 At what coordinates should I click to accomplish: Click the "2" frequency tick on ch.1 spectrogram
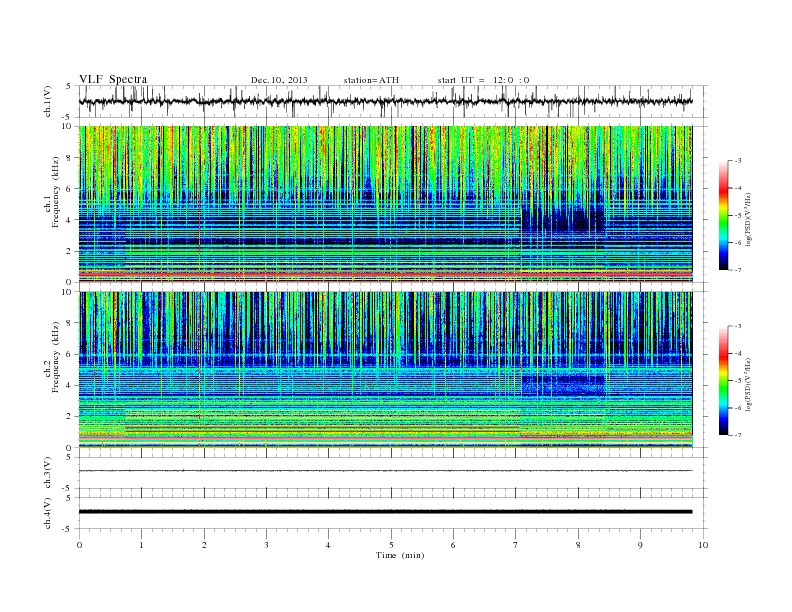pos(69,251)
